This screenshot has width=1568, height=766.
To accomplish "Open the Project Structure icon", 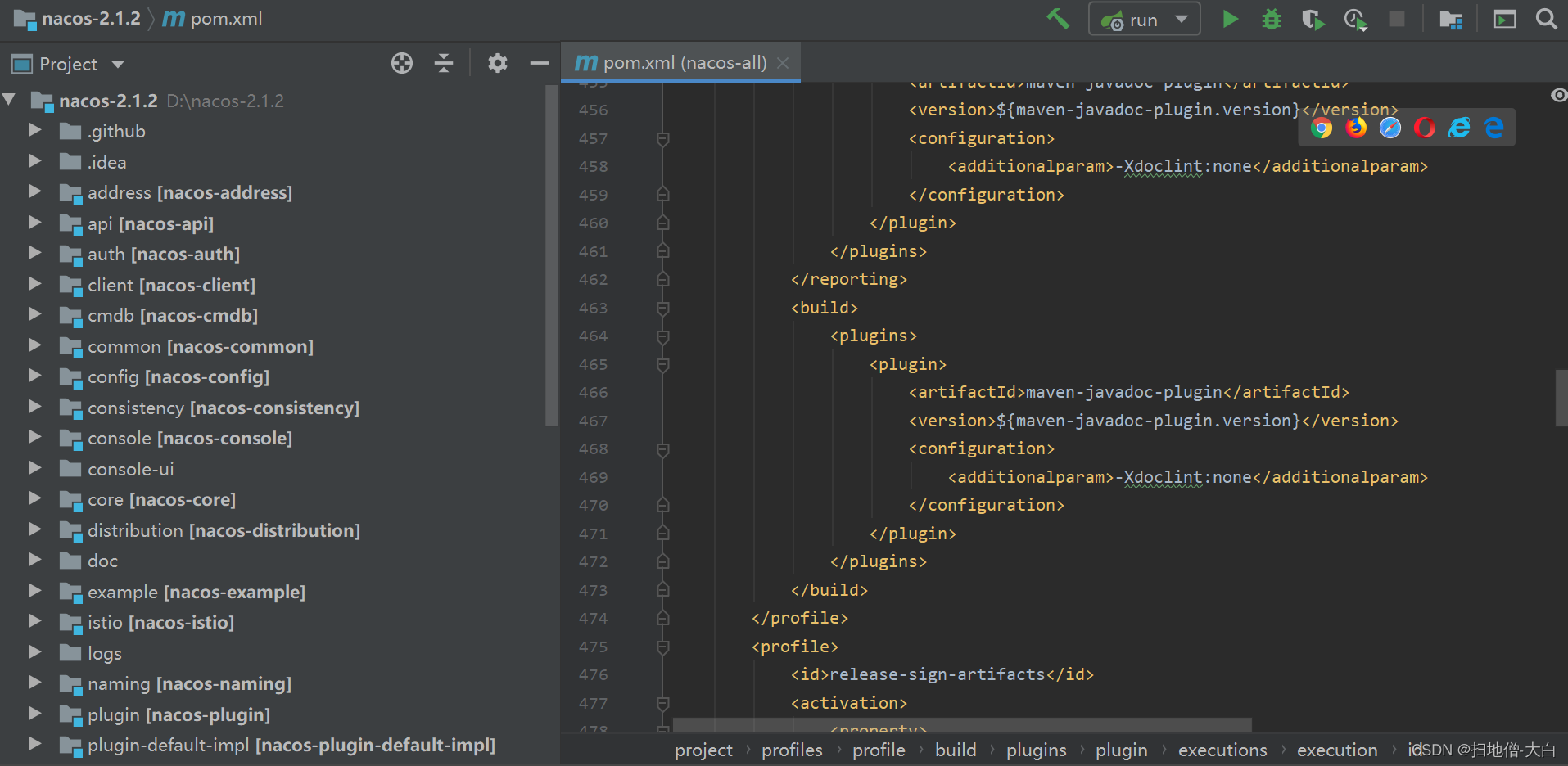I will (x=1451, y=19).
